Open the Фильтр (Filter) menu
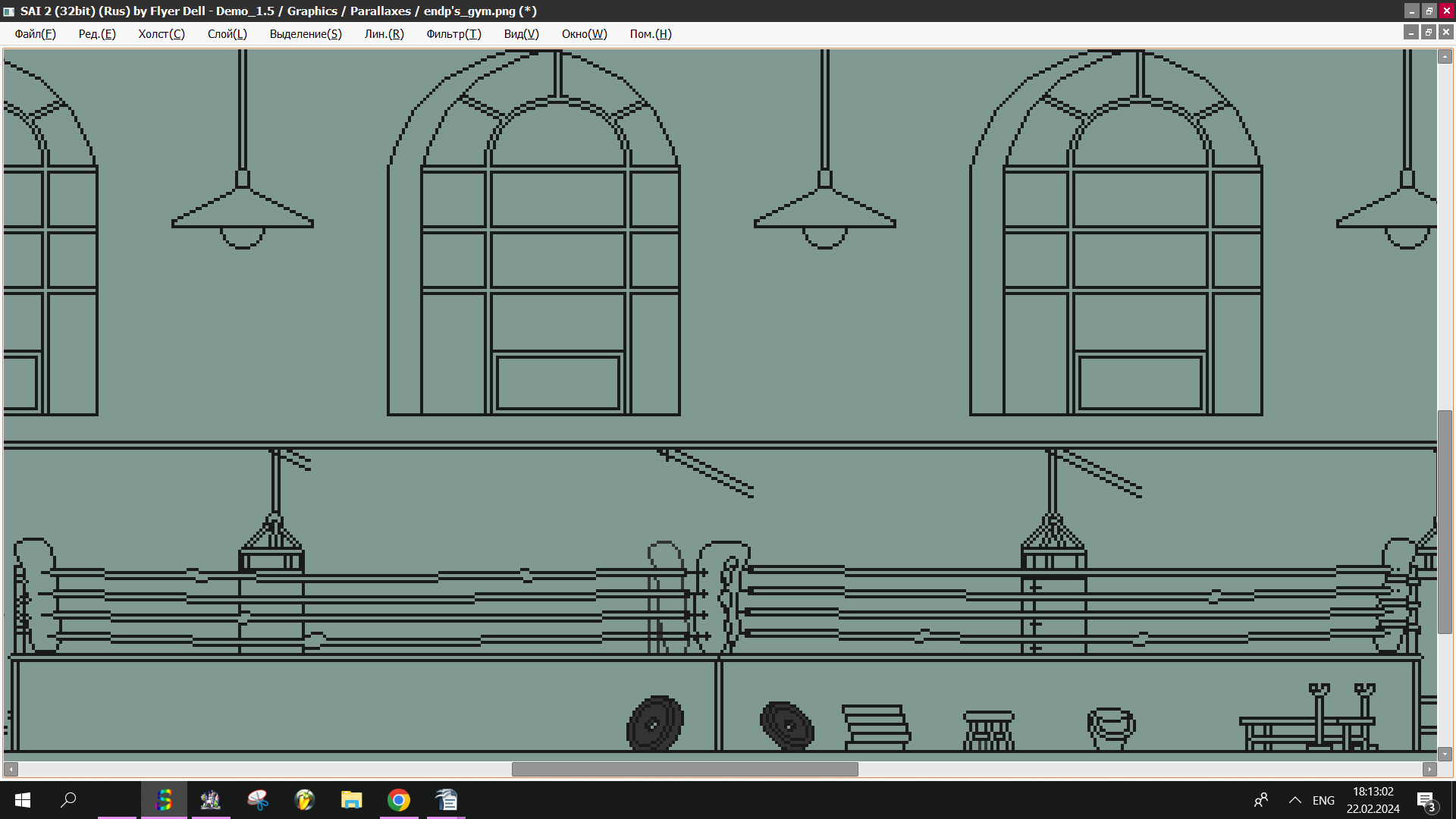 (453, 34)
